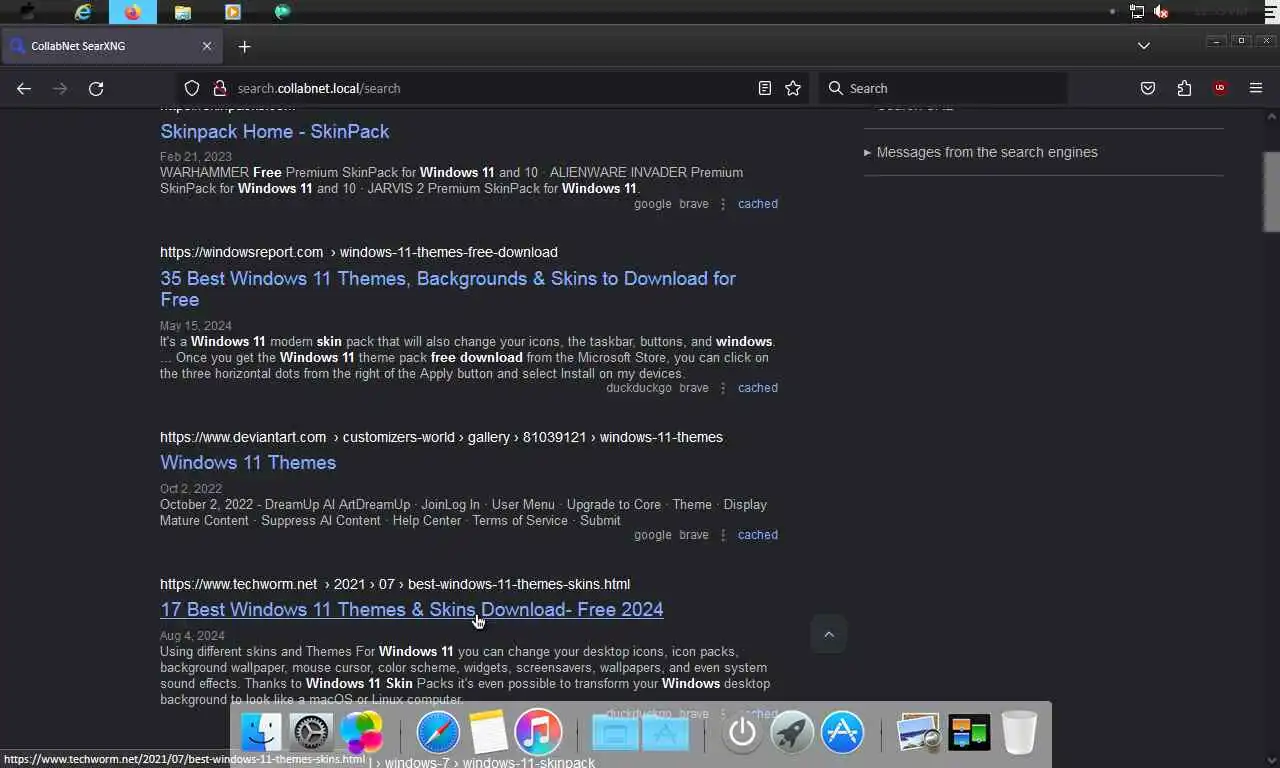Launch Safari from the dock

(x=438, y=733)
